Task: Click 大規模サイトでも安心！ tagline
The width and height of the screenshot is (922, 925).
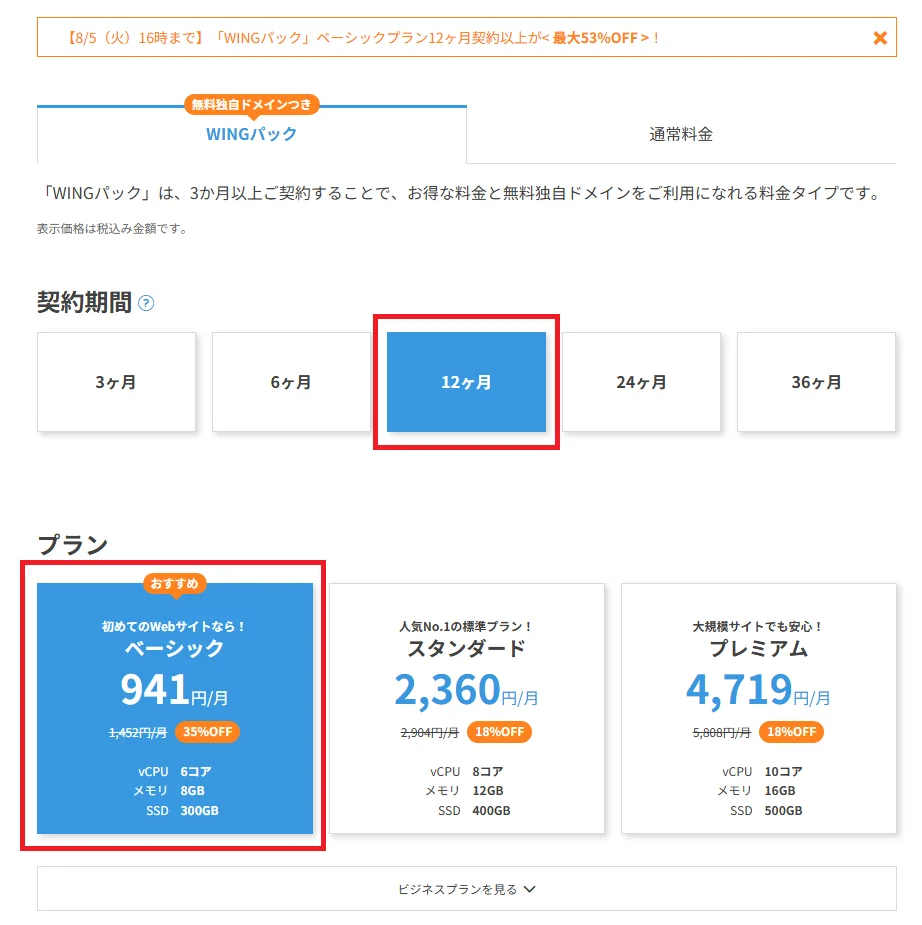Action: (759, 626)
